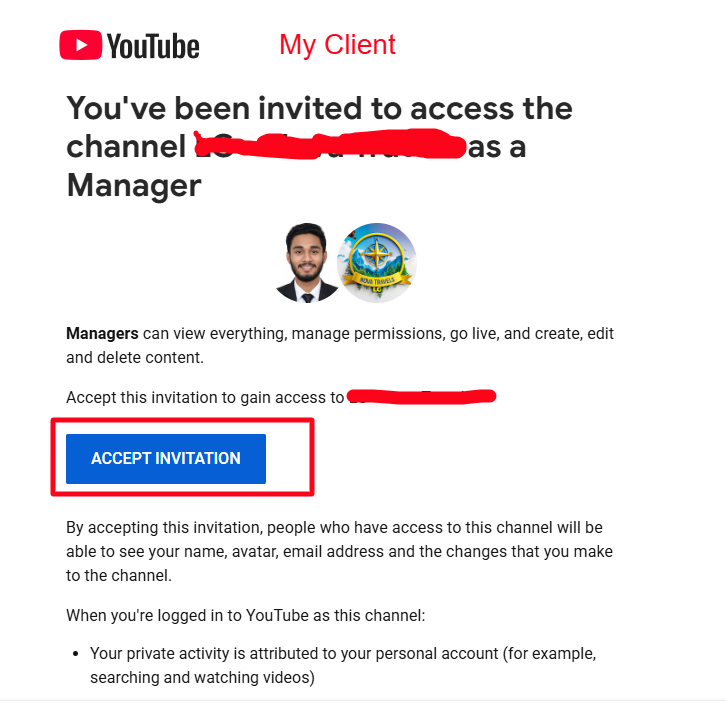Click the 'searching and watching videos)' line
Image resolution: width=726 pixels, height=726 pixels.
pyautogui.click(x=202, y=677)
